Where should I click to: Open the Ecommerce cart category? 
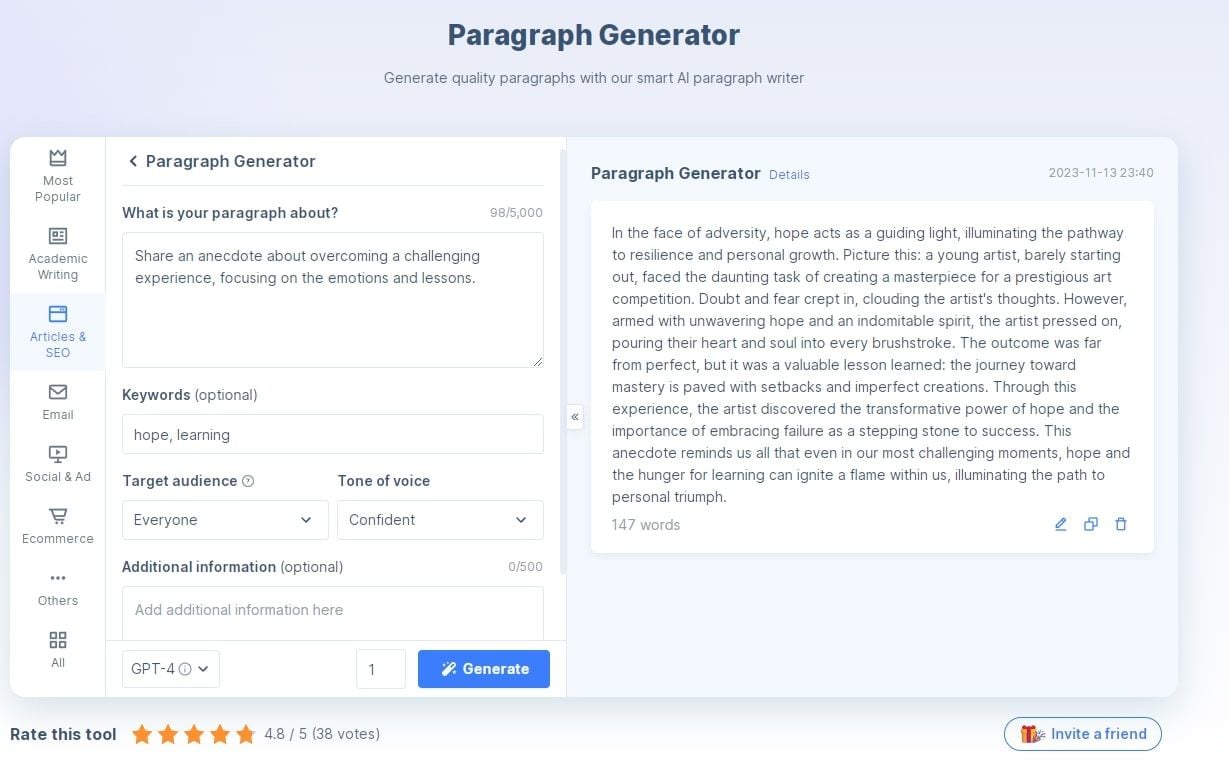[58, 526]
